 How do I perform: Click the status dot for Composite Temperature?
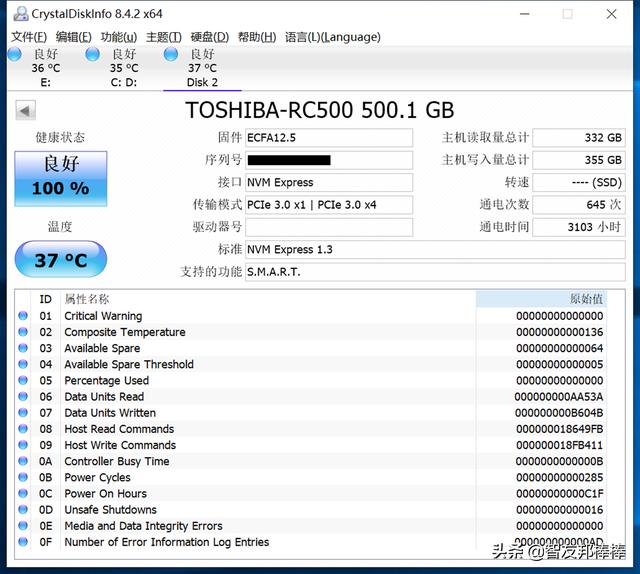tap(23, 332)
